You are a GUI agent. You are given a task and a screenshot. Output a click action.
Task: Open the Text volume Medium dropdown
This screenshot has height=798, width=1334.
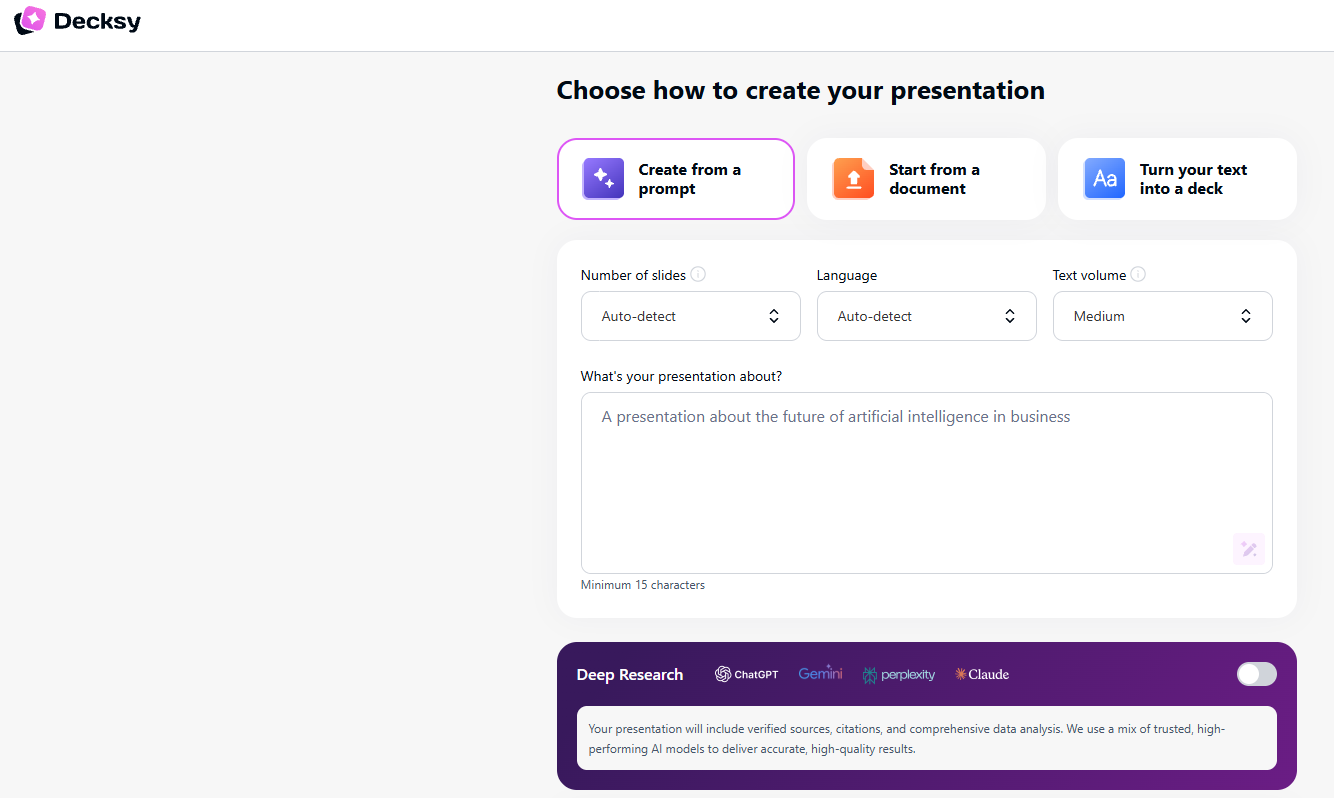click(x=1163, y=316)
